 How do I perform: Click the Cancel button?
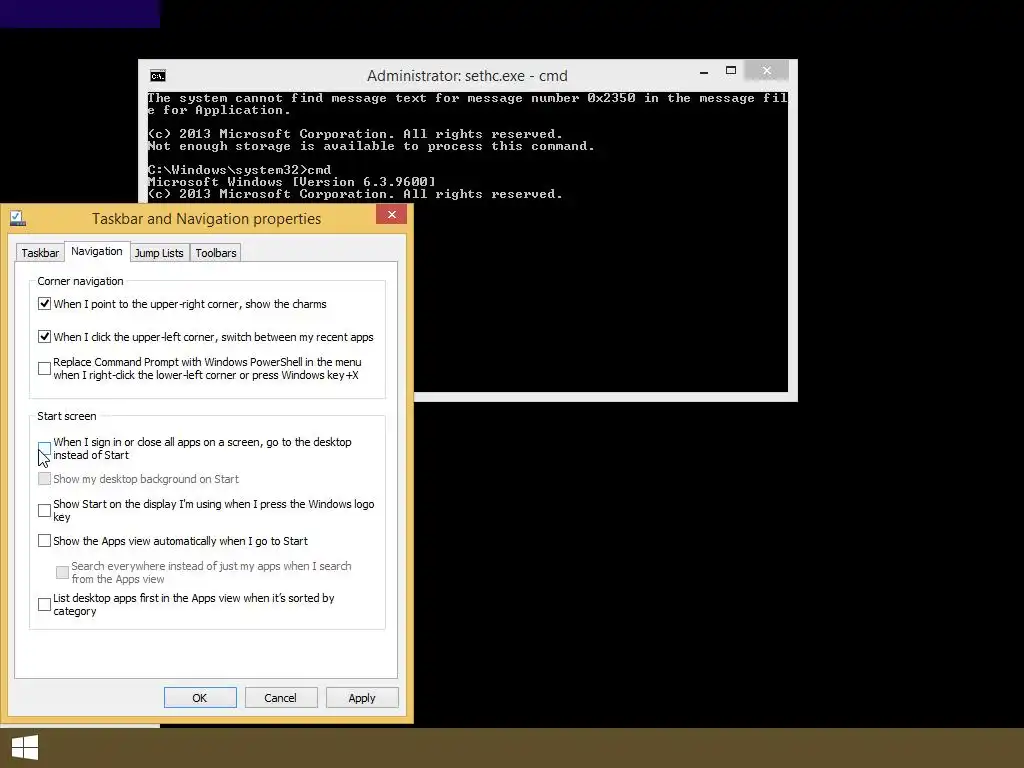(281, 697)
